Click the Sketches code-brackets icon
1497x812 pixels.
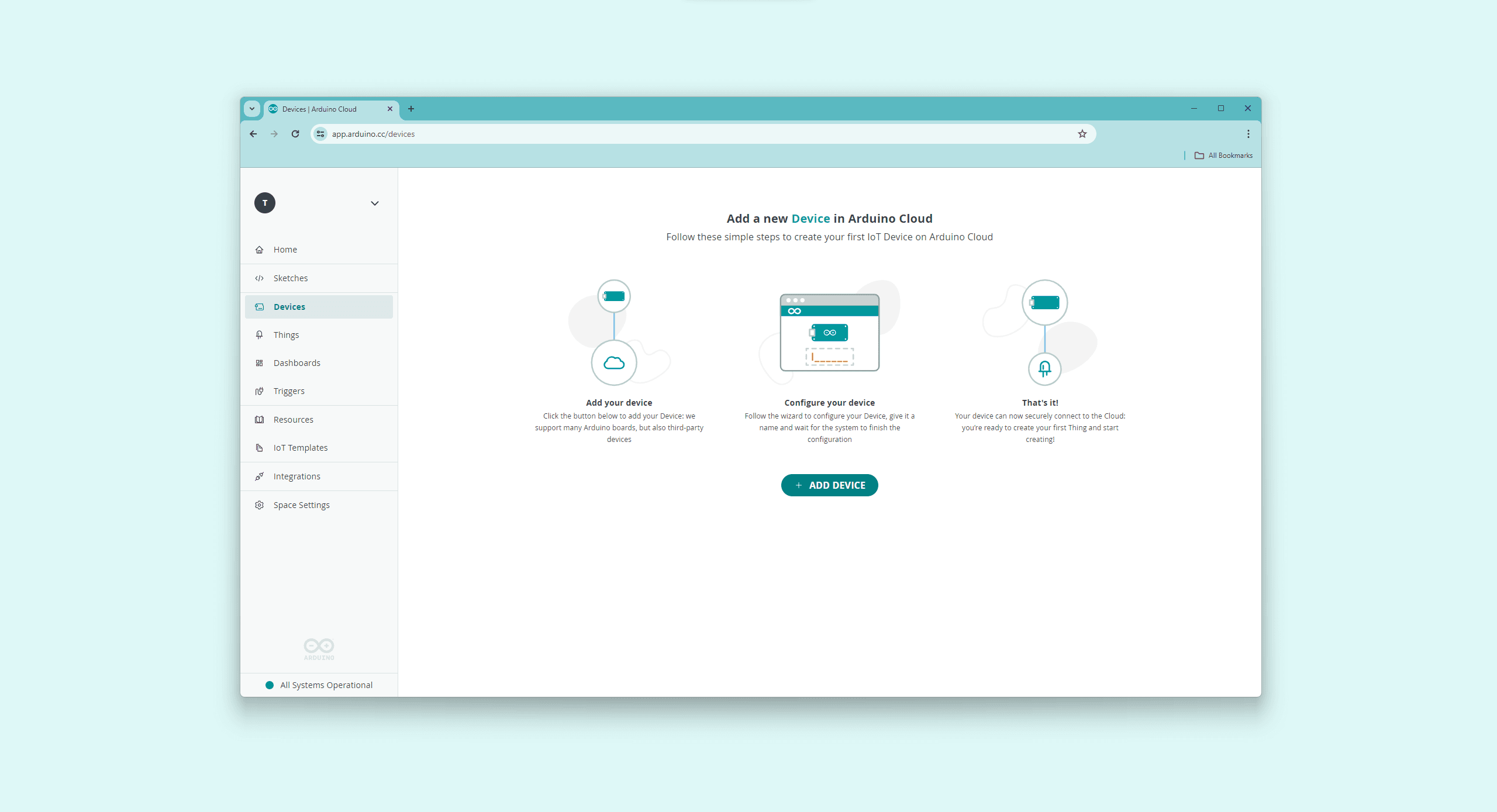pyautogui.click(x=259, y=278)
